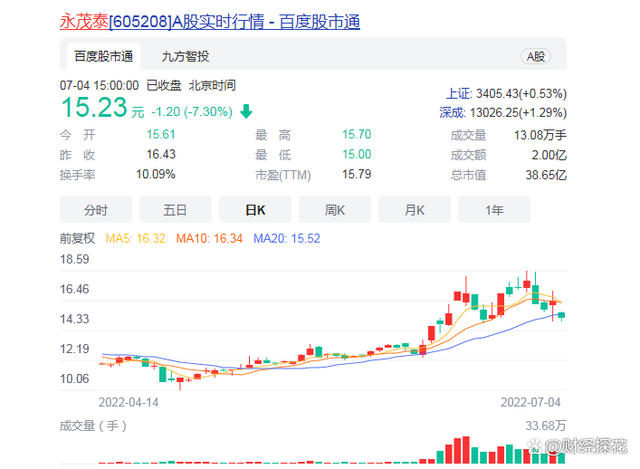Image resolution: width=640 pixels, height=469 pixels.
Task: Click the 最低 value 15.00
Action: (357, 154)
